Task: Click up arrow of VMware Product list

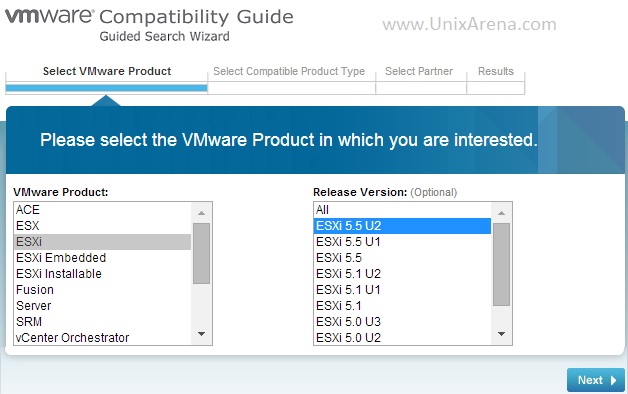Action: click(x=201, y=213)
